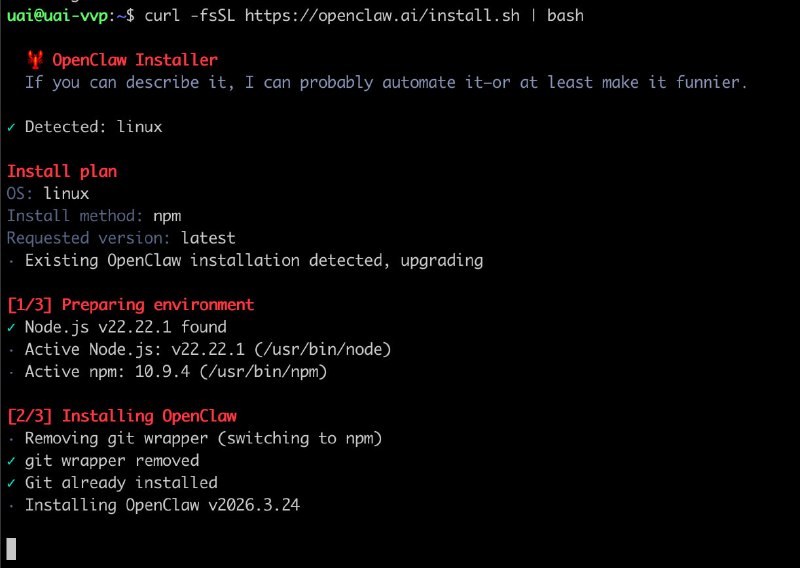Click the "Install plan" heading

[x=62, y=171]
